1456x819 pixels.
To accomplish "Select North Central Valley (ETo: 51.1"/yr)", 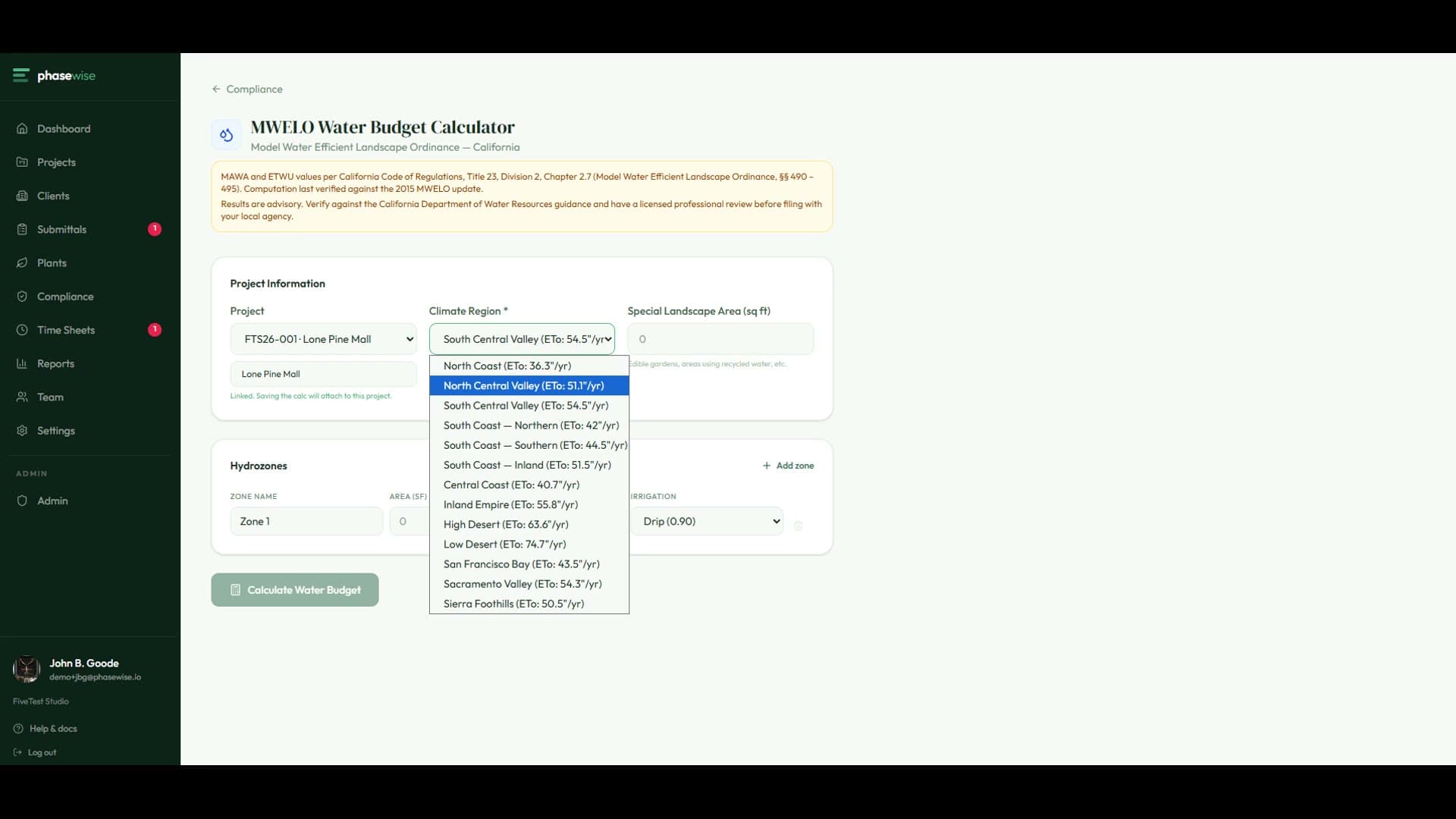I will pos(529,385).
